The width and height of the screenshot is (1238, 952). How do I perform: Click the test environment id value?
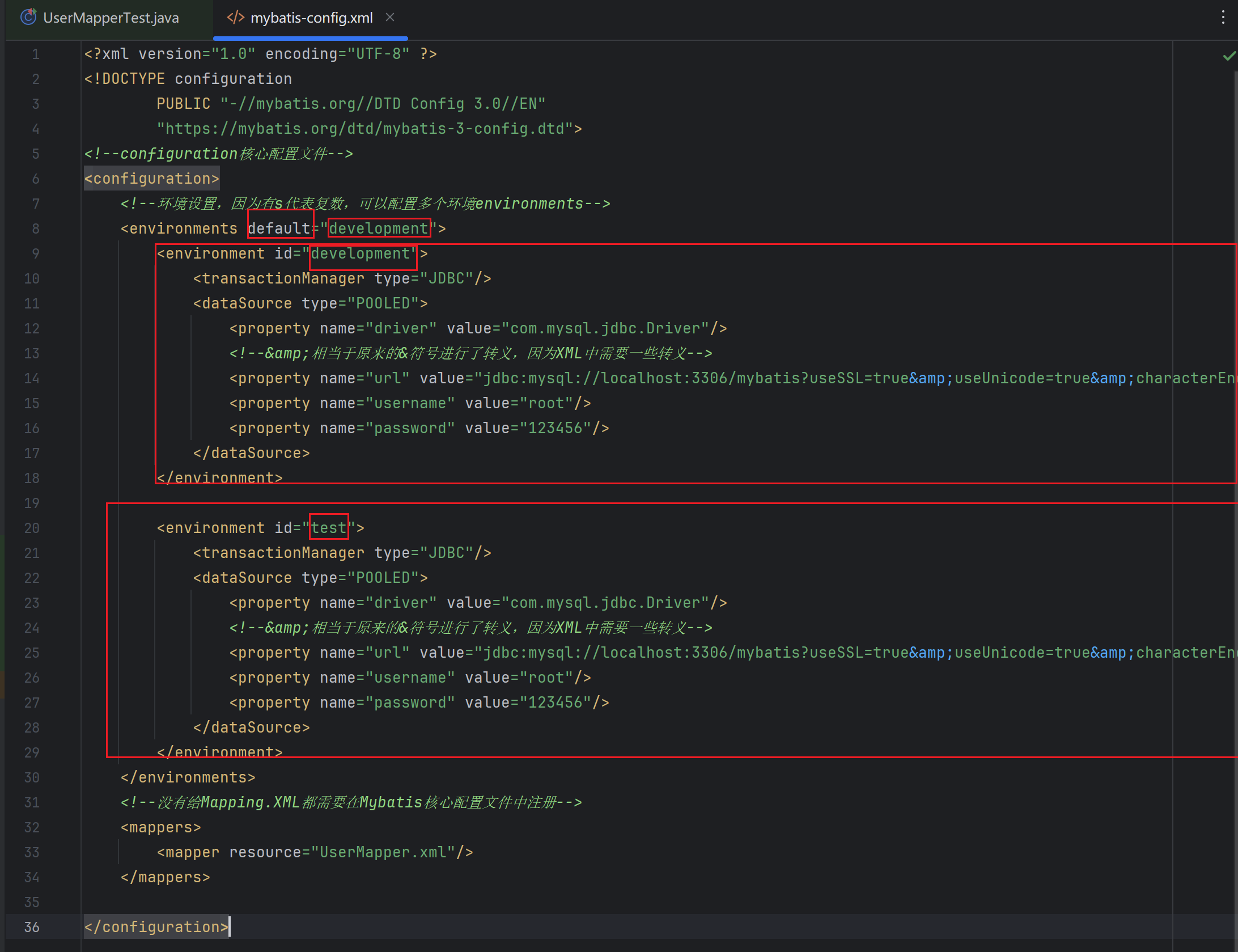tap(328, 528)
